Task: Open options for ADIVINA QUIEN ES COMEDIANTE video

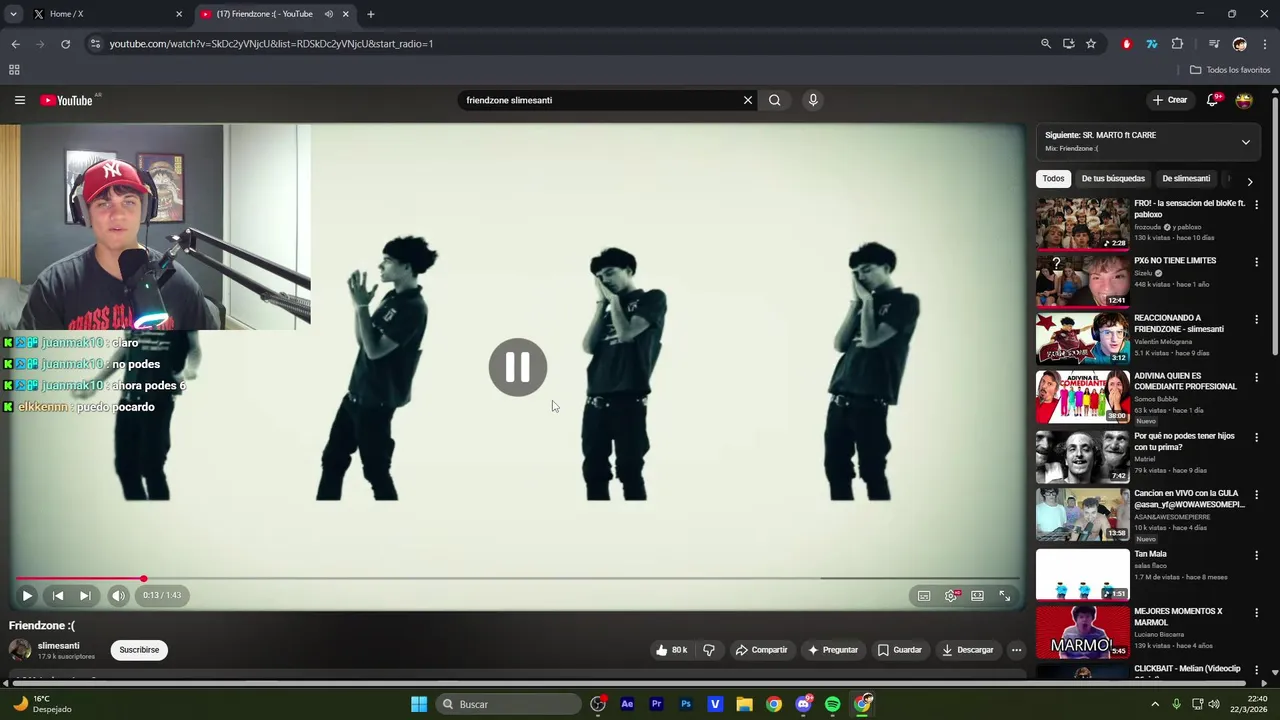Action: click(1256, 377)
